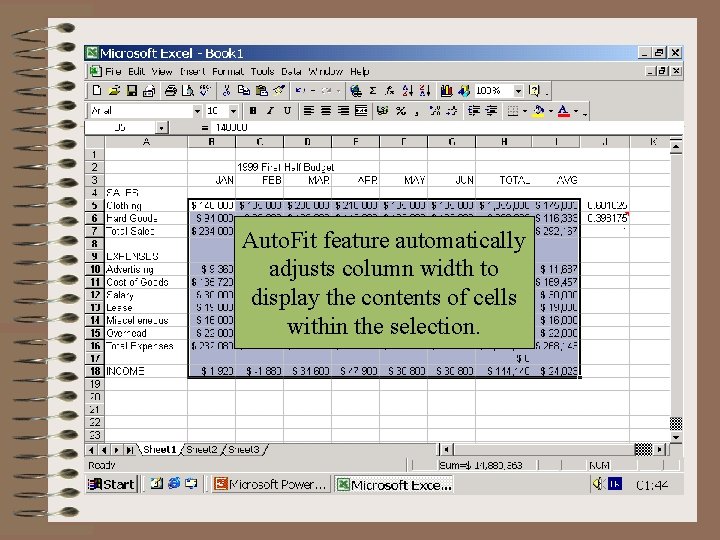This screenshot has width=720, height=540.
Task: Apply Comma Style format
Action: pyautogui.click(x=416, y=111)
